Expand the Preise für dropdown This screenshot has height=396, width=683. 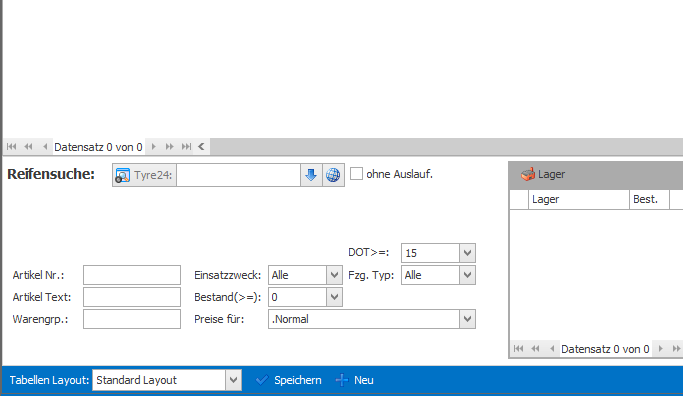[x=467, y=319]
